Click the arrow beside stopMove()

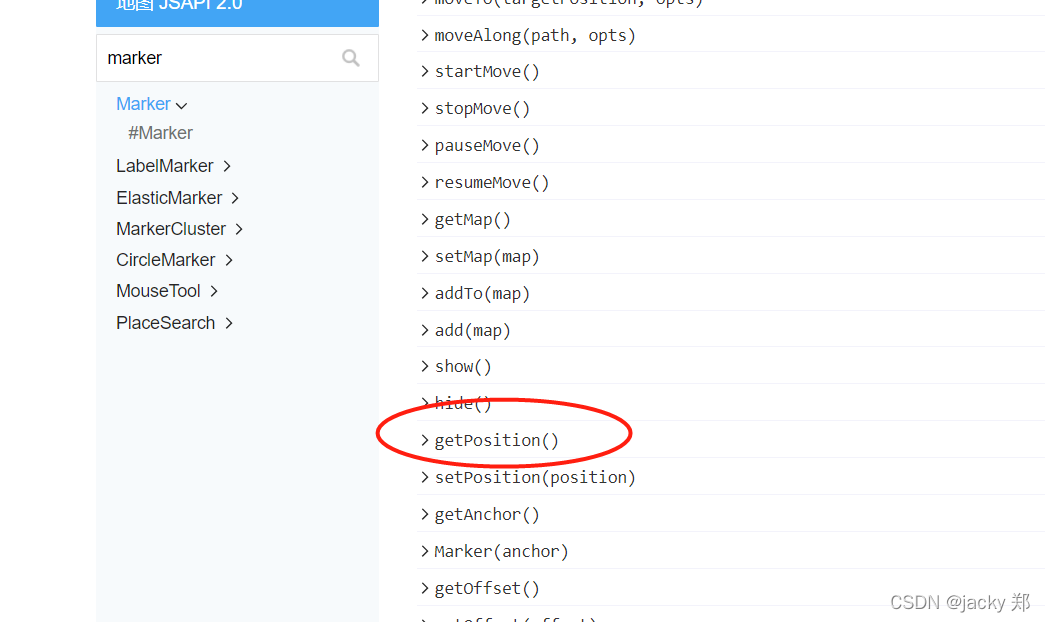pyautogui.click(x=425, y=108)
